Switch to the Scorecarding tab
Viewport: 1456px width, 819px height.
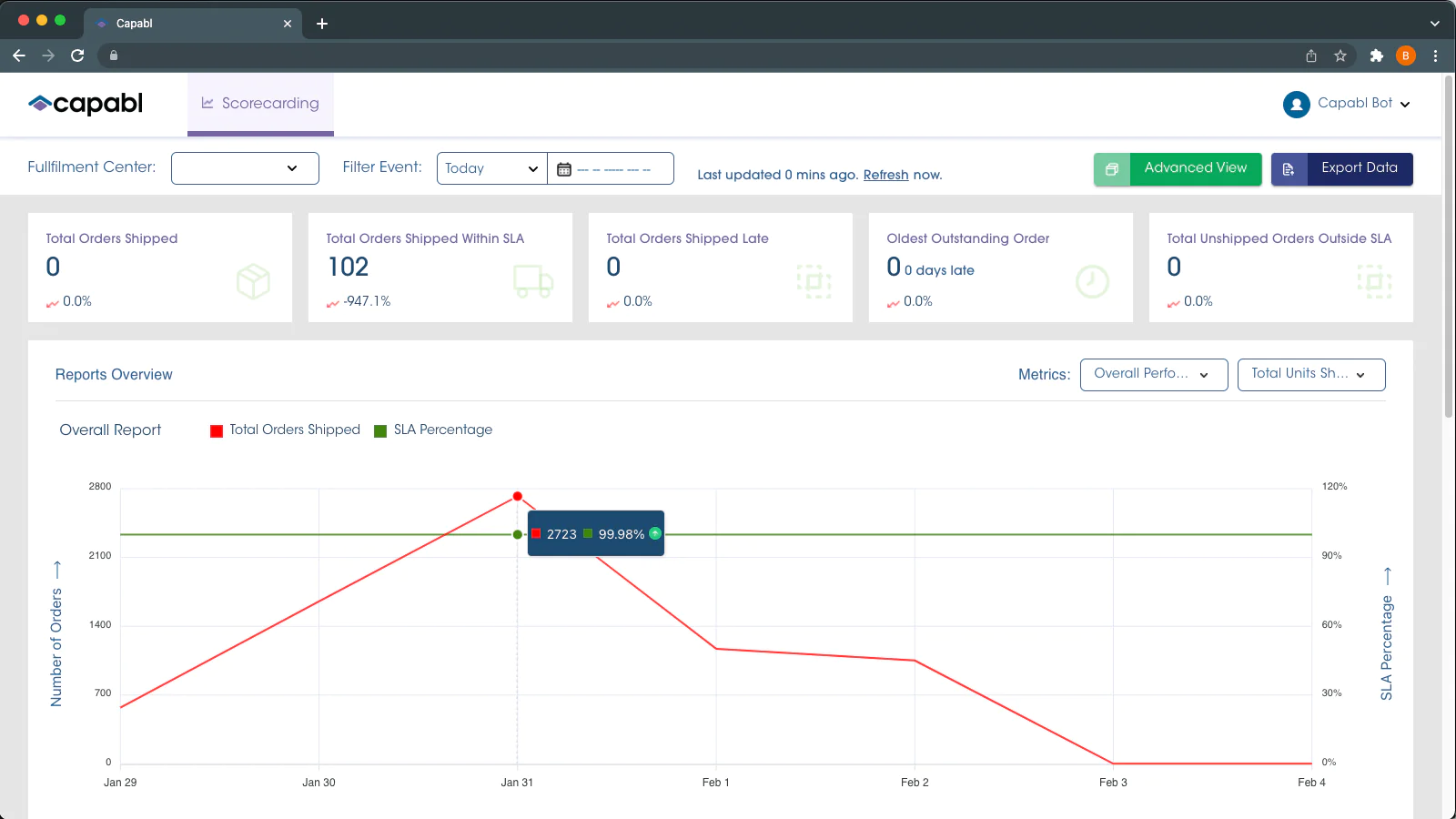tap(260, 103)
